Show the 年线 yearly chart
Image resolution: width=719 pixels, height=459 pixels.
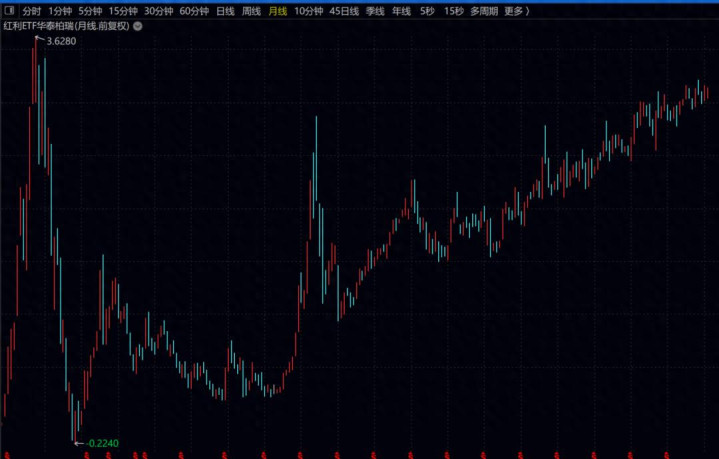401,11
